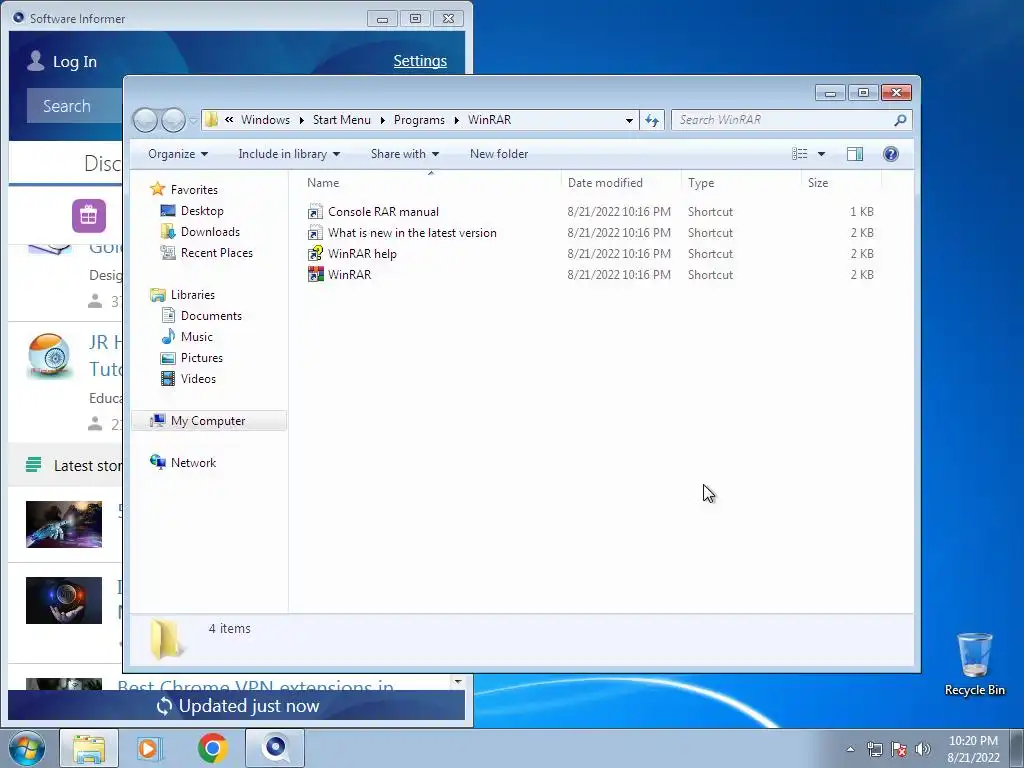Click the Favorites star in navigation pane
Screen dimensions: 1024x768
[157, 189]
